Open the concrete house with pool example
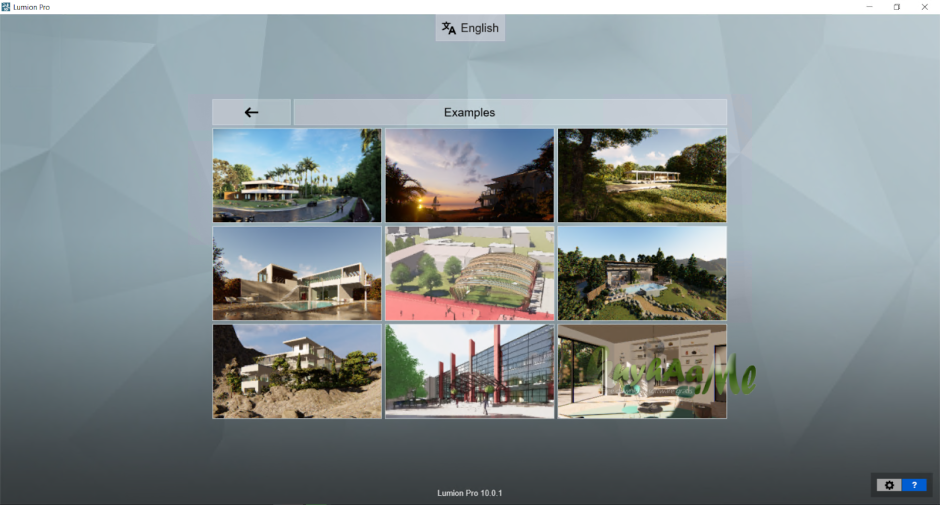 [297, 273]
